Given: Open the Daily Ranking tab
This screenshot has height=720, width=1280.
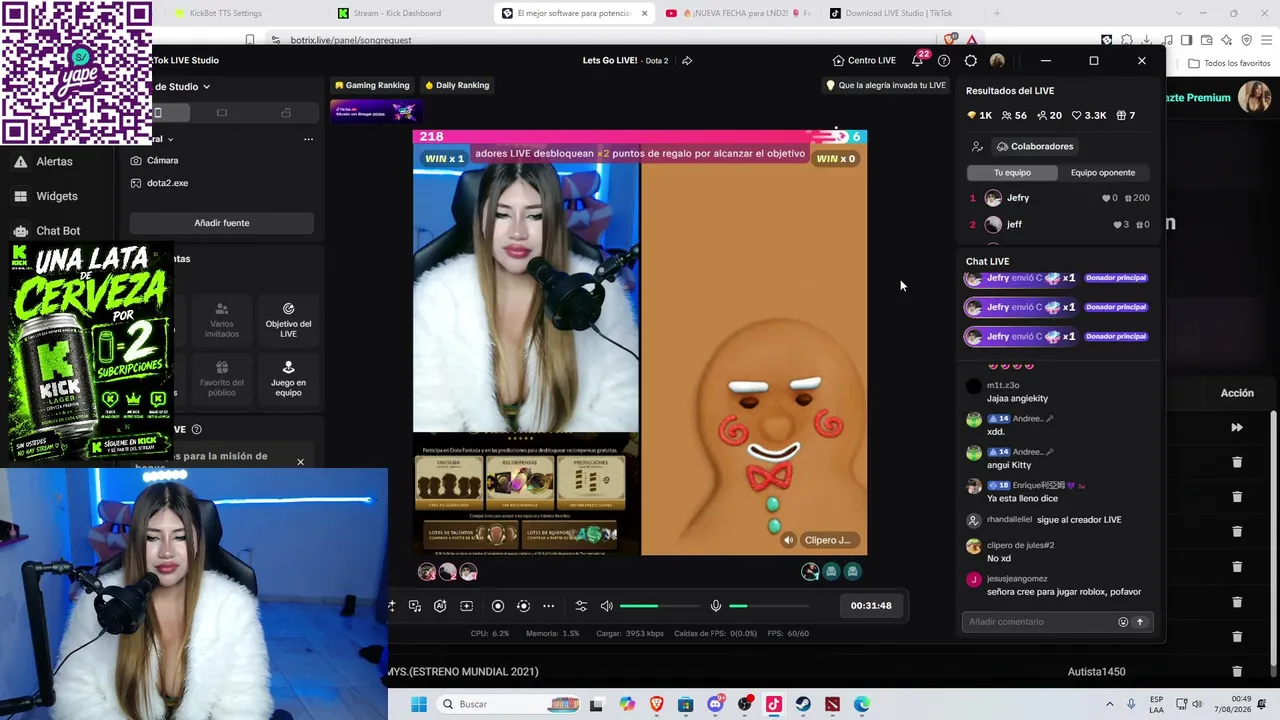Looking at the screenshot, I should [457, 85].
